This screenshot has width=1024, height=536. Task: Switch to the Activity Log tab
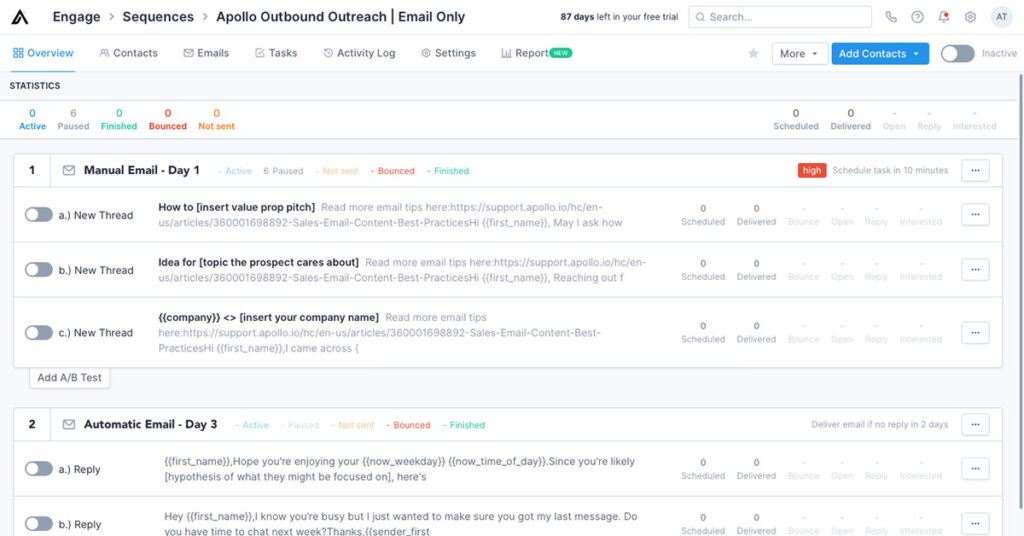pyautogui.click(x=359, y=53)
